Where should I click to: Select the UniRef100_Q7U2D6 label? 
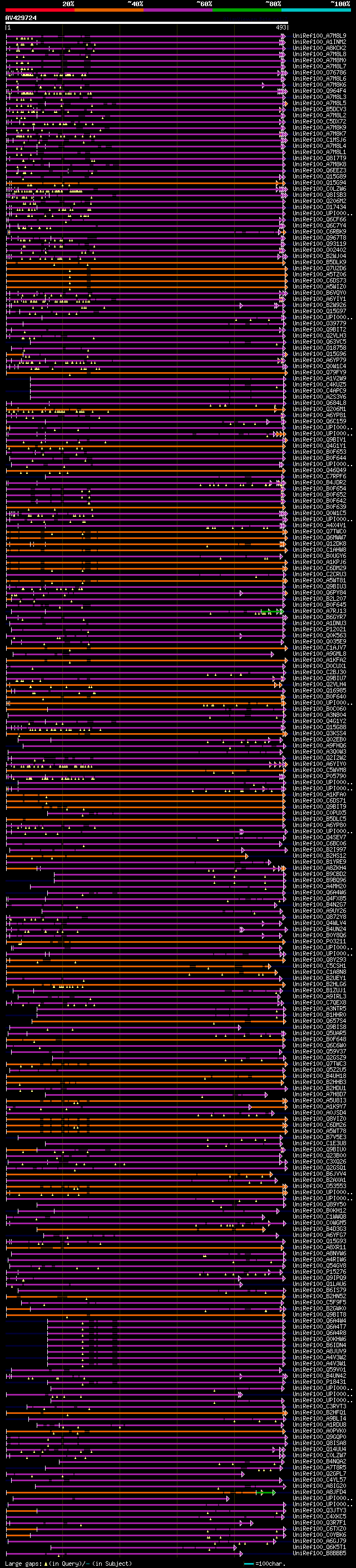319,269
